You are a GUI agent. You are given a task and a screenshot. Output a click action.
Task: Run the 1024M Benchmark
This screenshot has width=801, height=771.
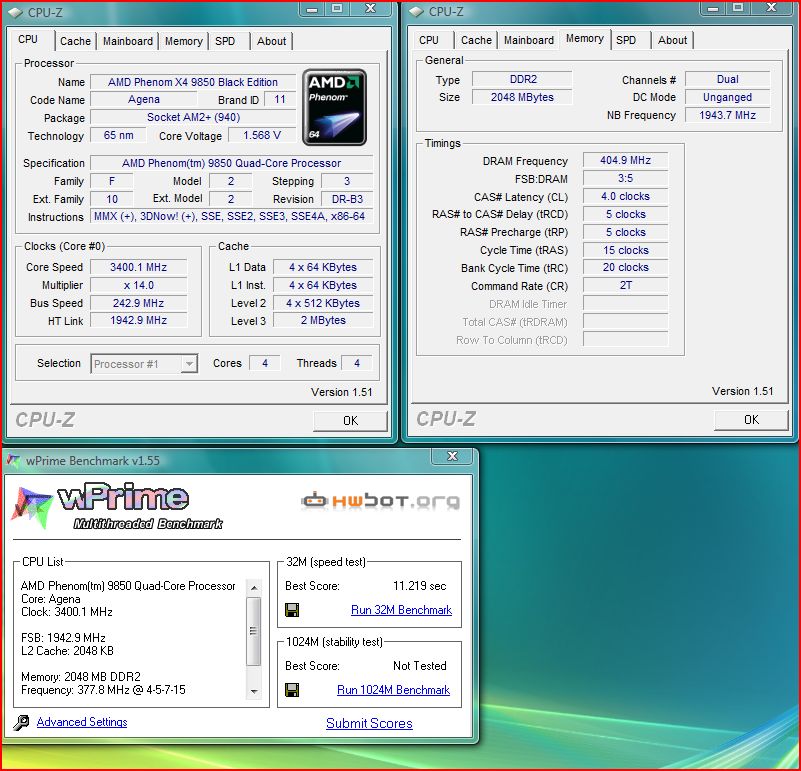[393, 690]
